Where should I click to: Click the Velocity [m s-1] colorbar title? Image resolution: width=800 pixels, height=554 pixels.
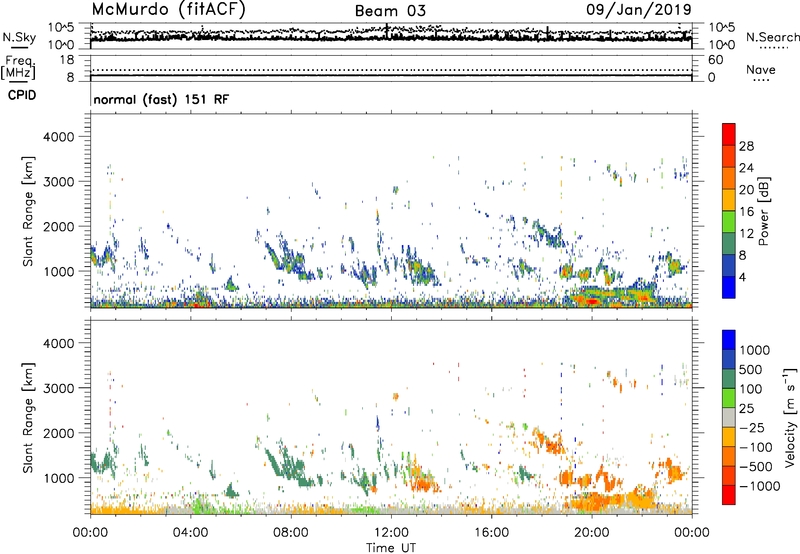click(x=790, y=417)
